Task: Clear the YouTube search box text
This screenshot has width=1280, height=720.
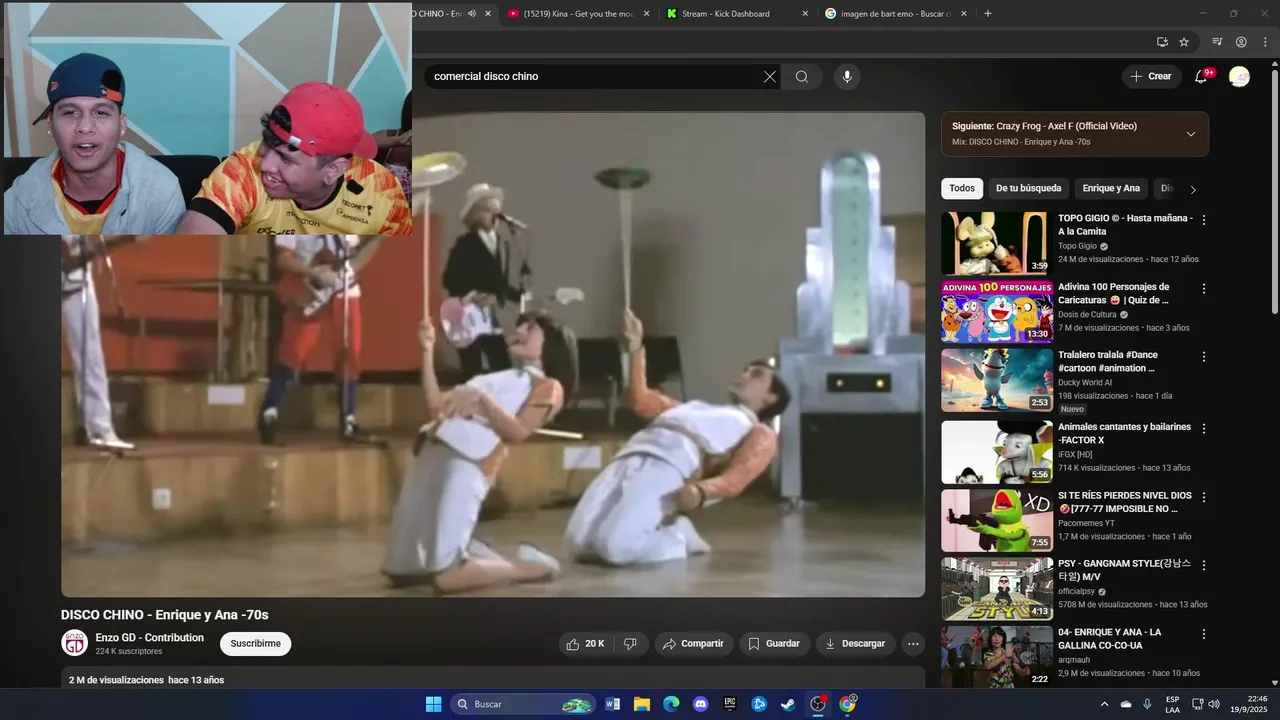Action: pos(770,77)
